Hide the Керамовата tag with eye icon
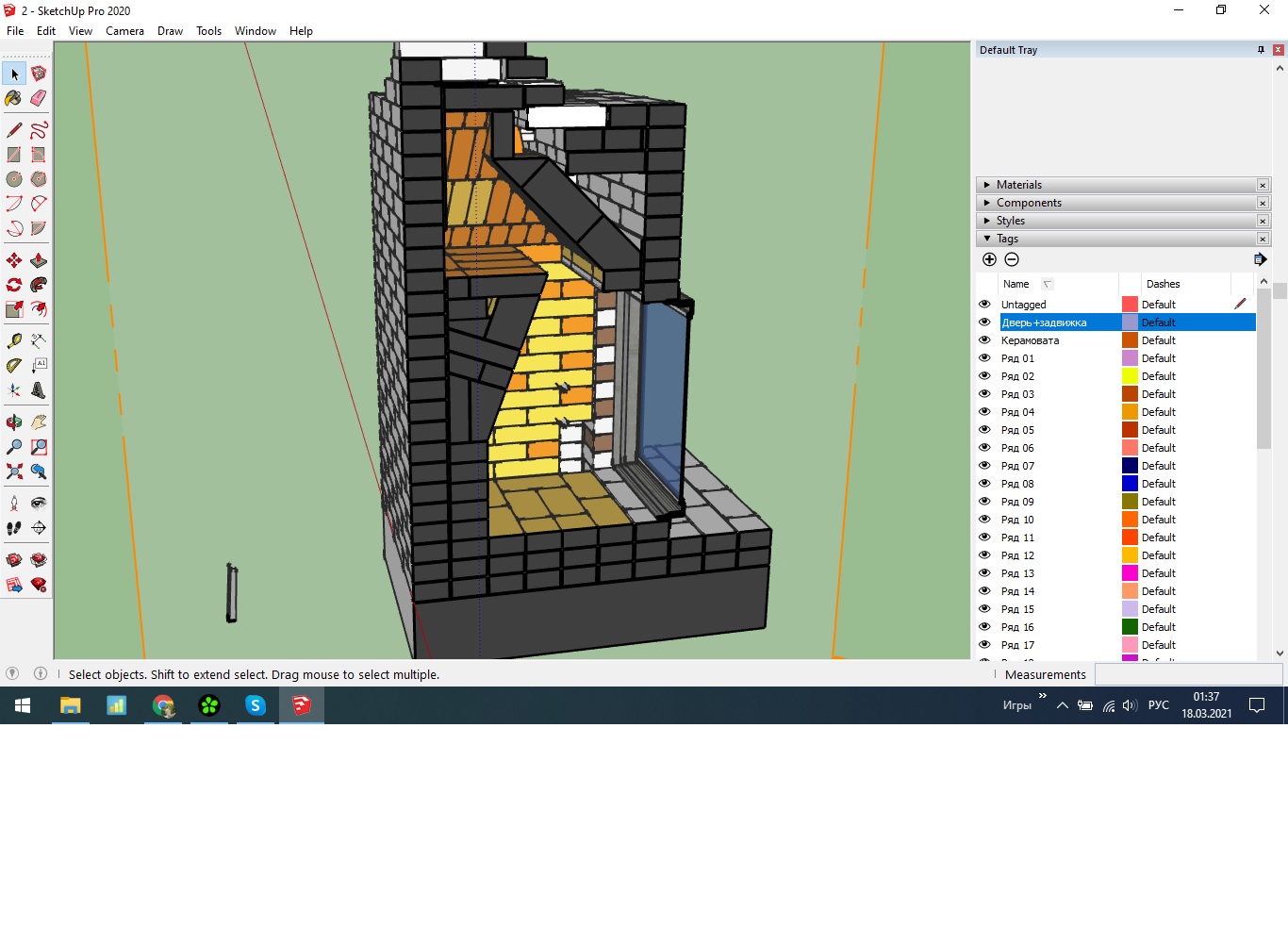 (x=984, y=340)
